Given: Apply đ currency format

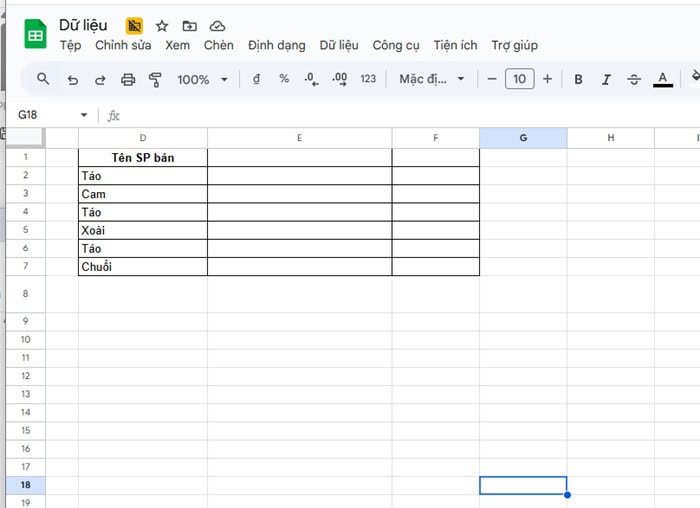Looking at the screenshot, I should click(x=256, y=79).
